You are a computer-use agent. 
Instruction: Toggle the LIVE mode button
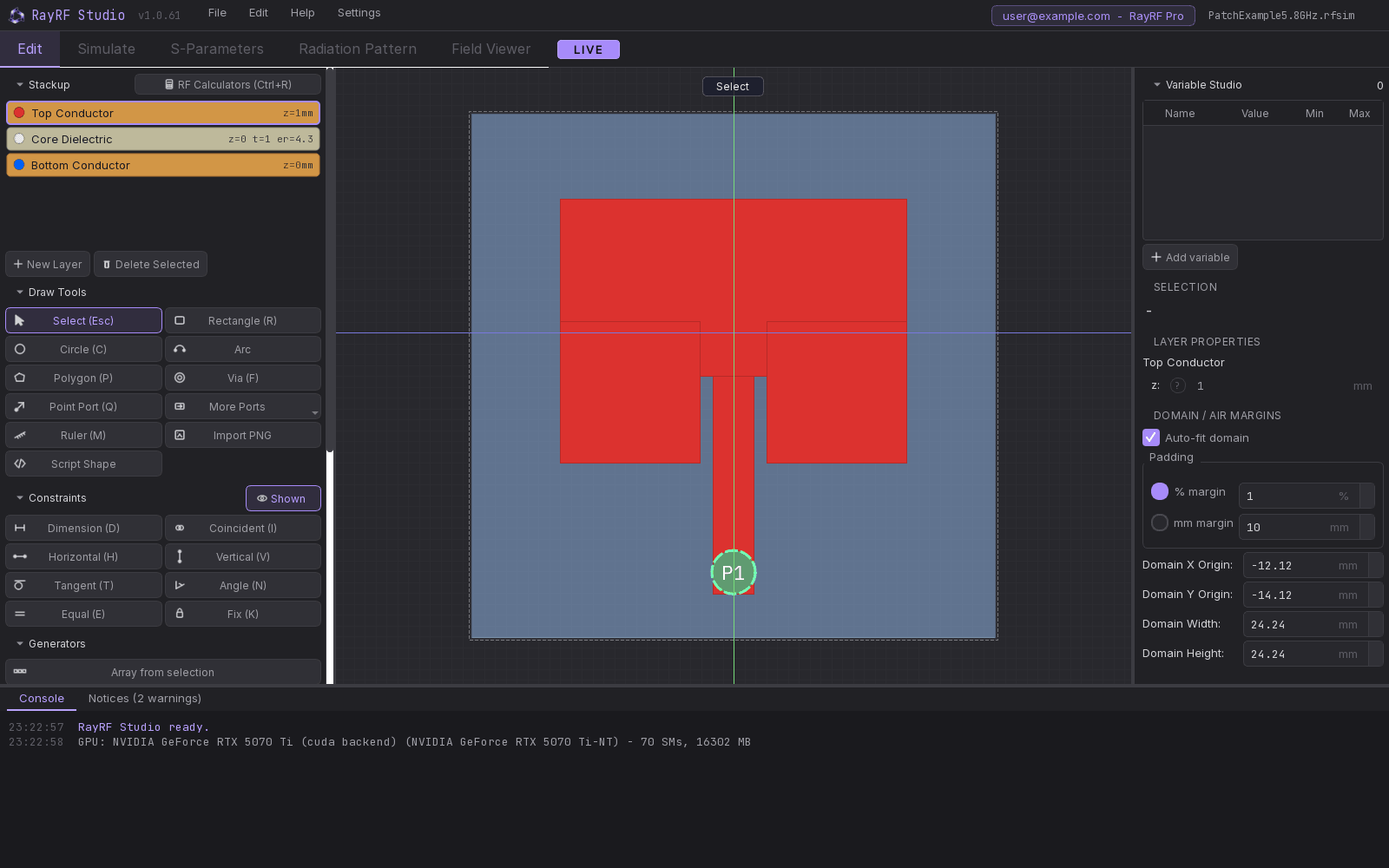point(589,49)
